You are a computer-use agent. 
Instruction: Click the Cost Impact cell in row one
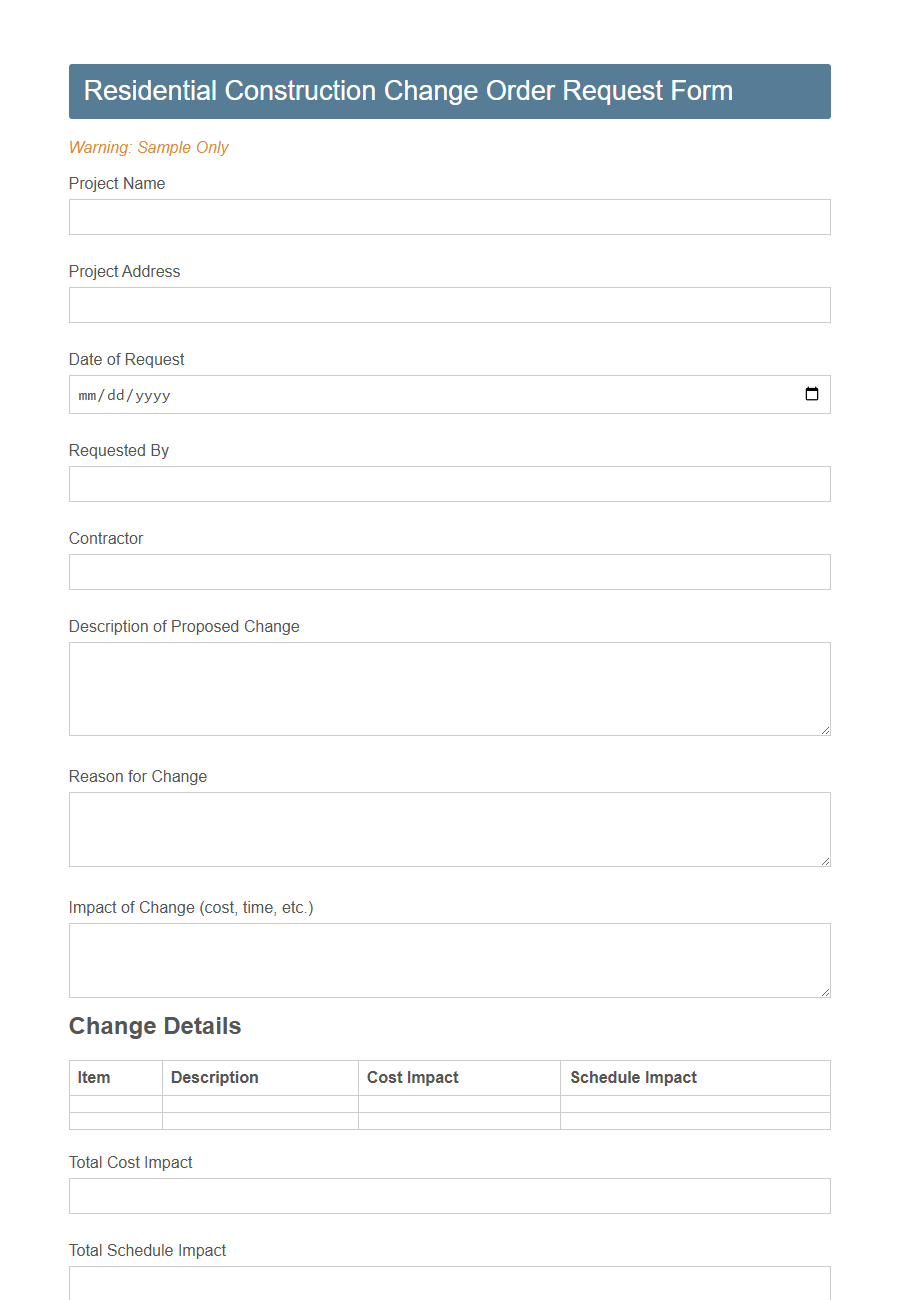tap(459, 1104)
